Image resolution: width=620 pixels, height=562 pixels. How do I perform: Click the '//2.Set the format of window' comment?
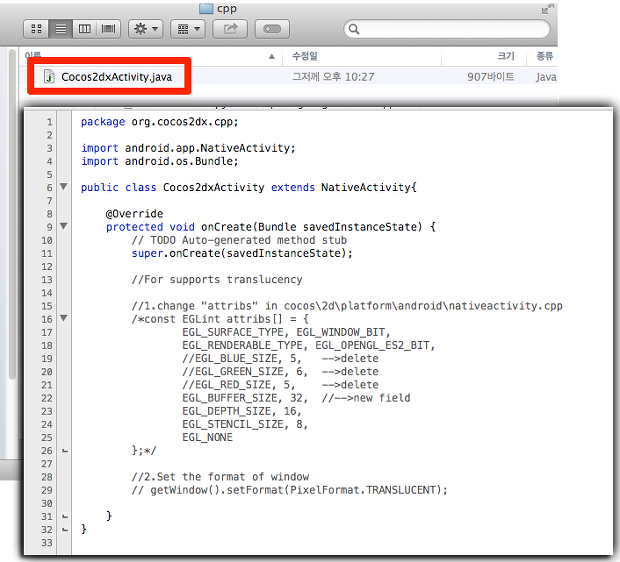coord(220,477)
